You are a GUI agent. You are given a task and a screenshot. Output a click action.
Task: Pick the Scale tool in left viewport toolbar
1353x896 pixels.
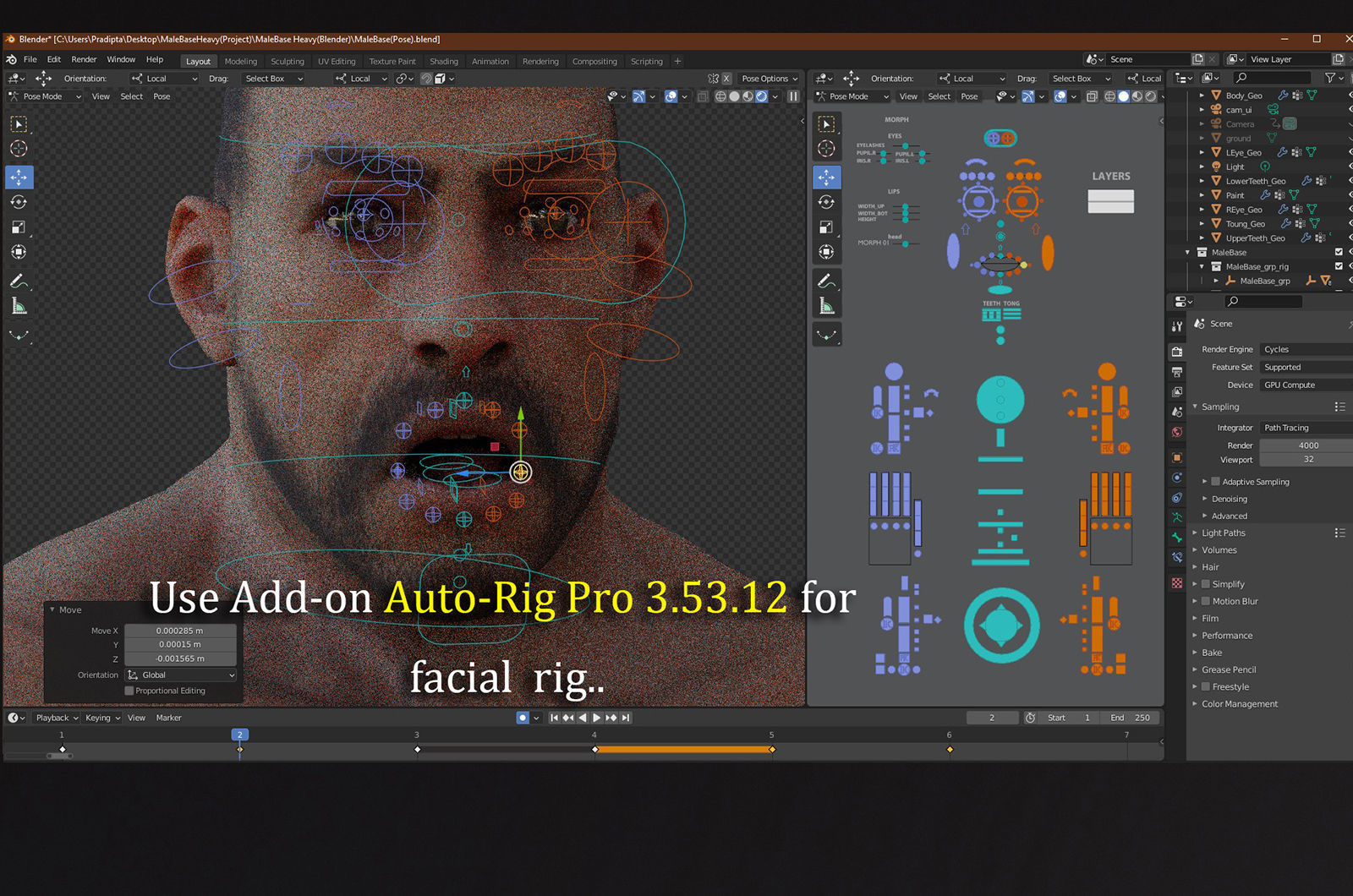(x=19, y=227)
